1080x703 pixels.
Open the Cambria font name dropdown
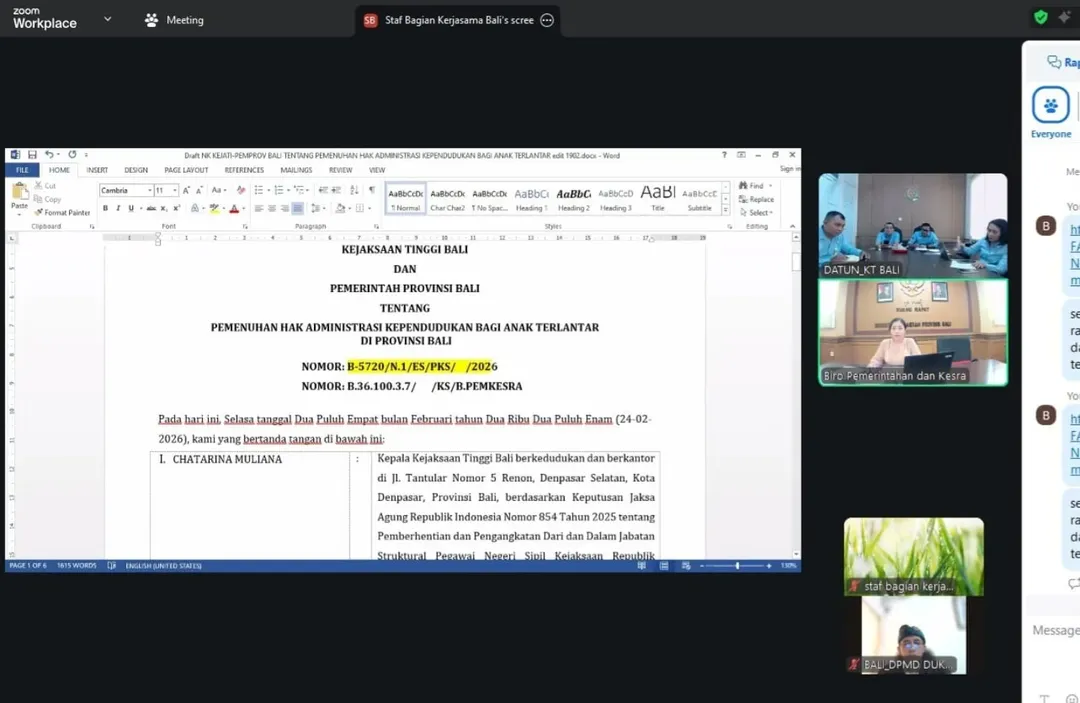150,190
